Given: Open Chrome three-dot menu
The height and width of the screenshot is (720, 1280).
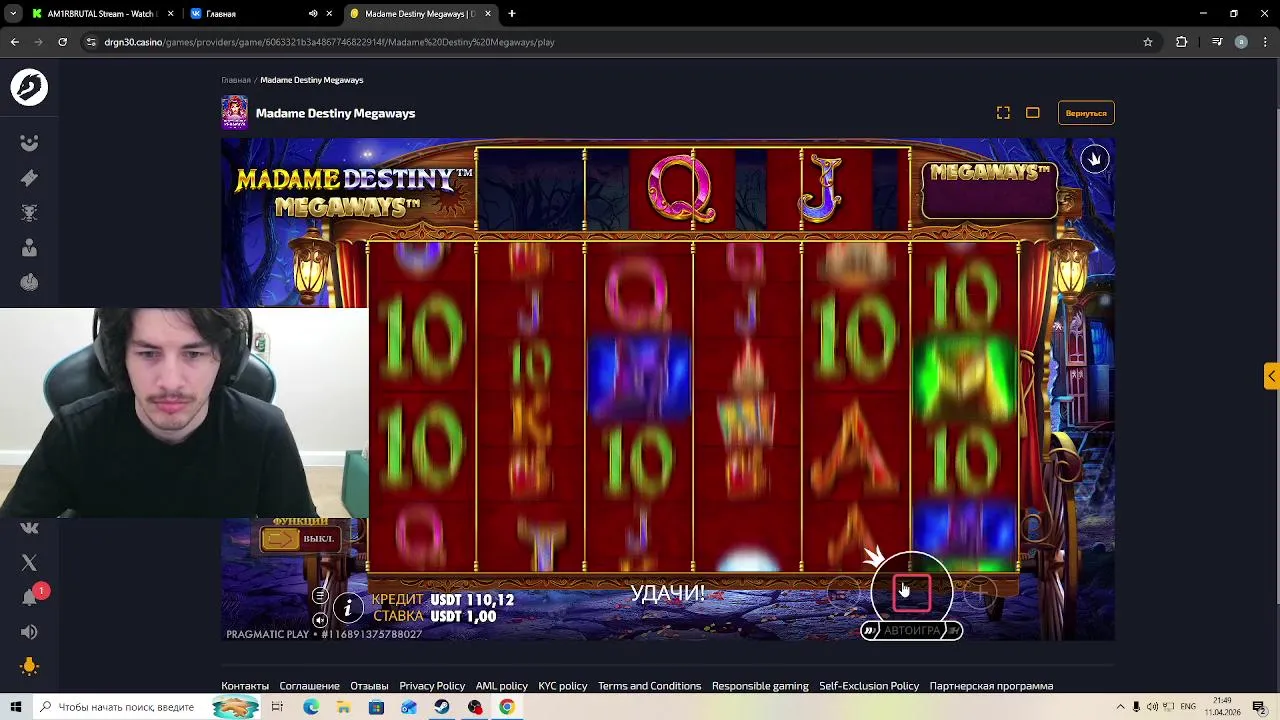Looking at the screenshot, I should coord(1264,42).
